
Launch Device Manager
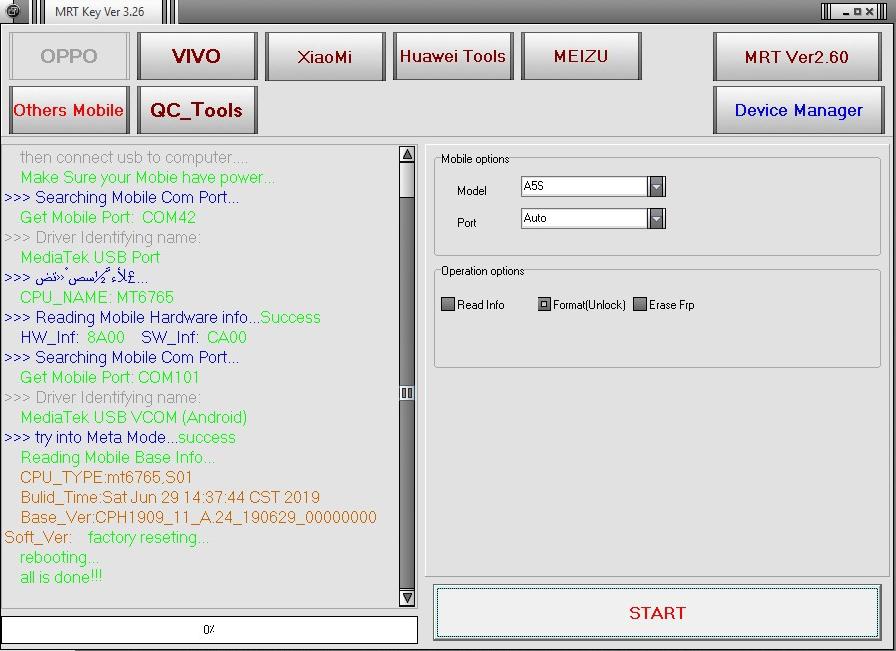click(x=798, y=110)
